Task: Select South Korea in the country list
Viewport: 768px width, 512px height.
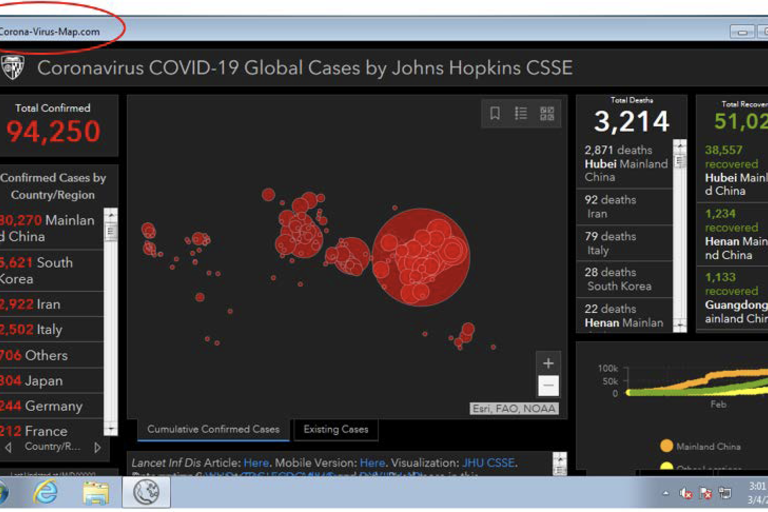Action: coord(51,270)
